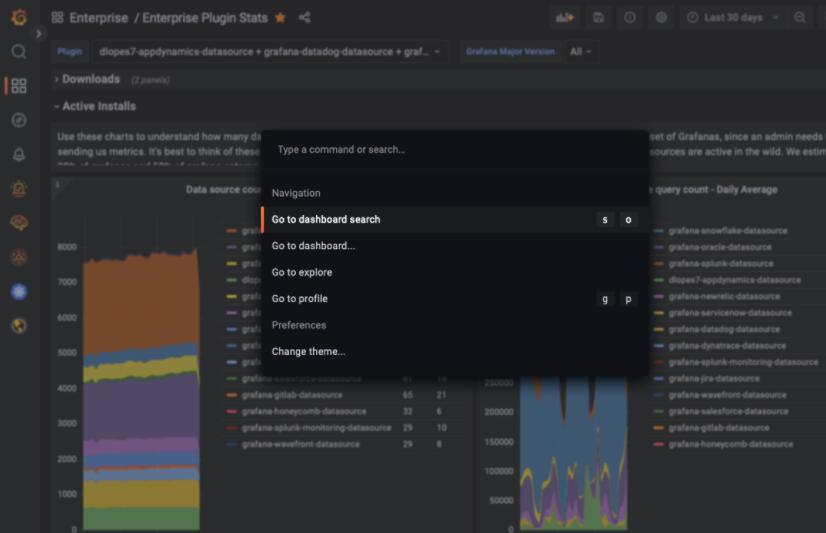The image size is (826, 533).
Task: Open the Kubernetes blue wheel icon in the sidebar
Action: (x=19, y=291)
